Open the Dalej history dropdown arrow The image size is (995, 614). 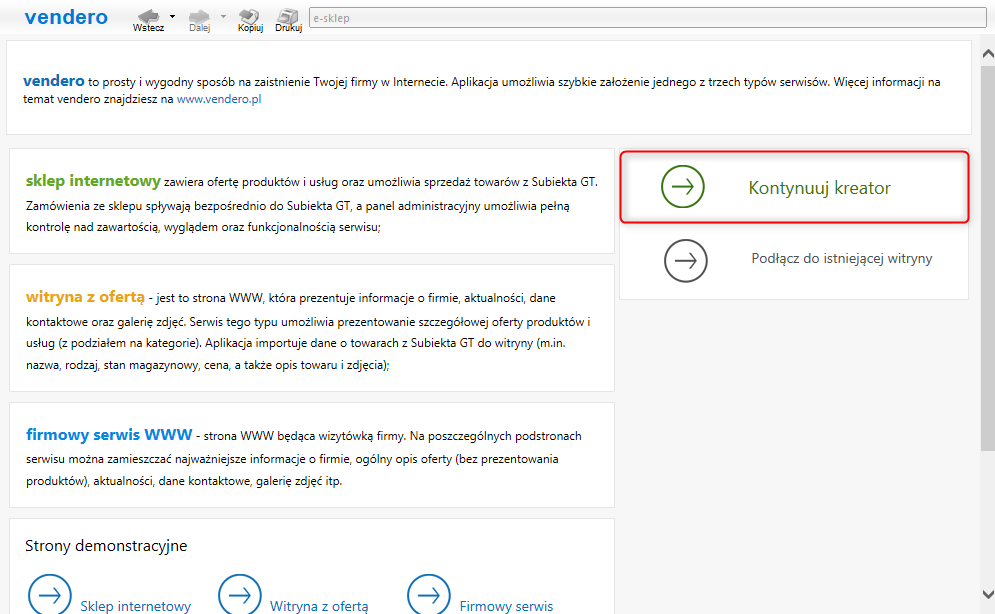(x=223, y=16)
